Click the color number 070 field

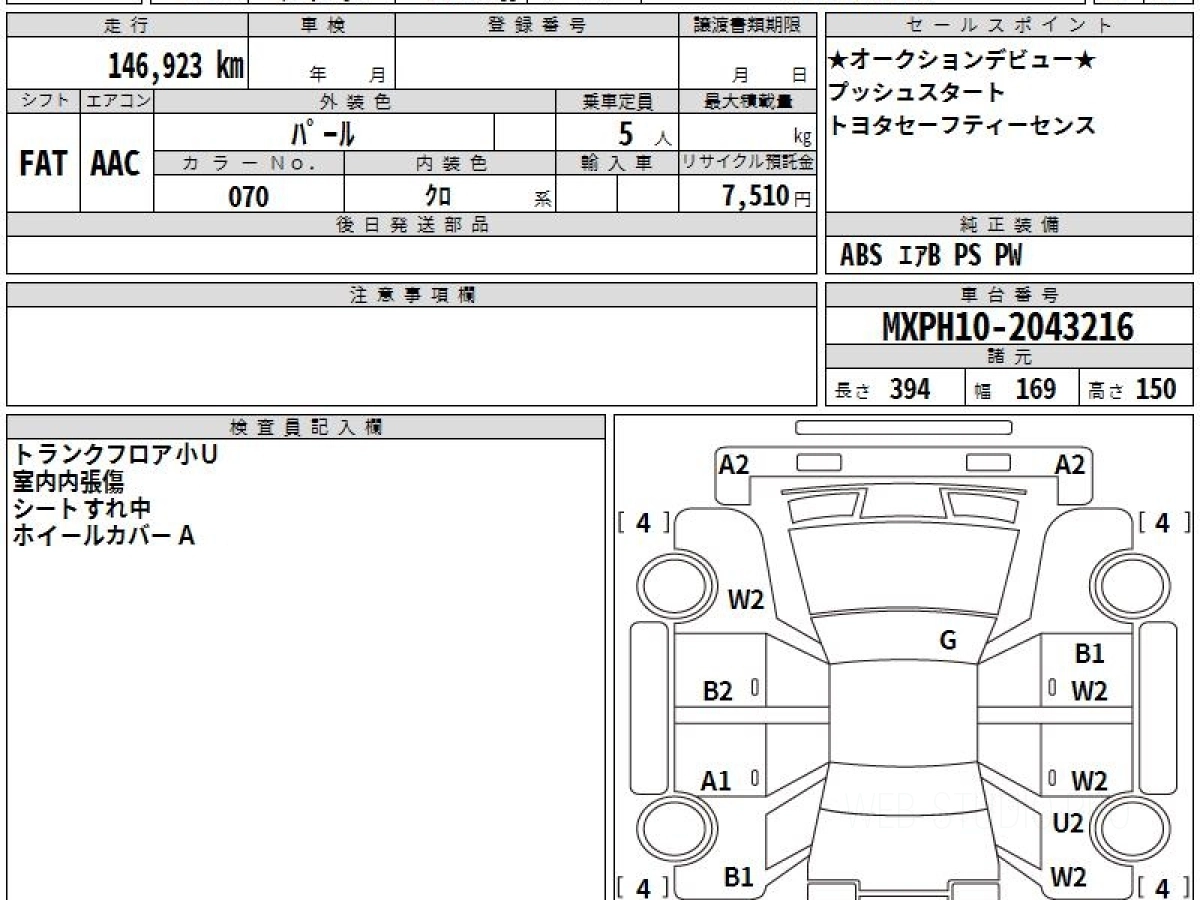(x=249, y=197)
